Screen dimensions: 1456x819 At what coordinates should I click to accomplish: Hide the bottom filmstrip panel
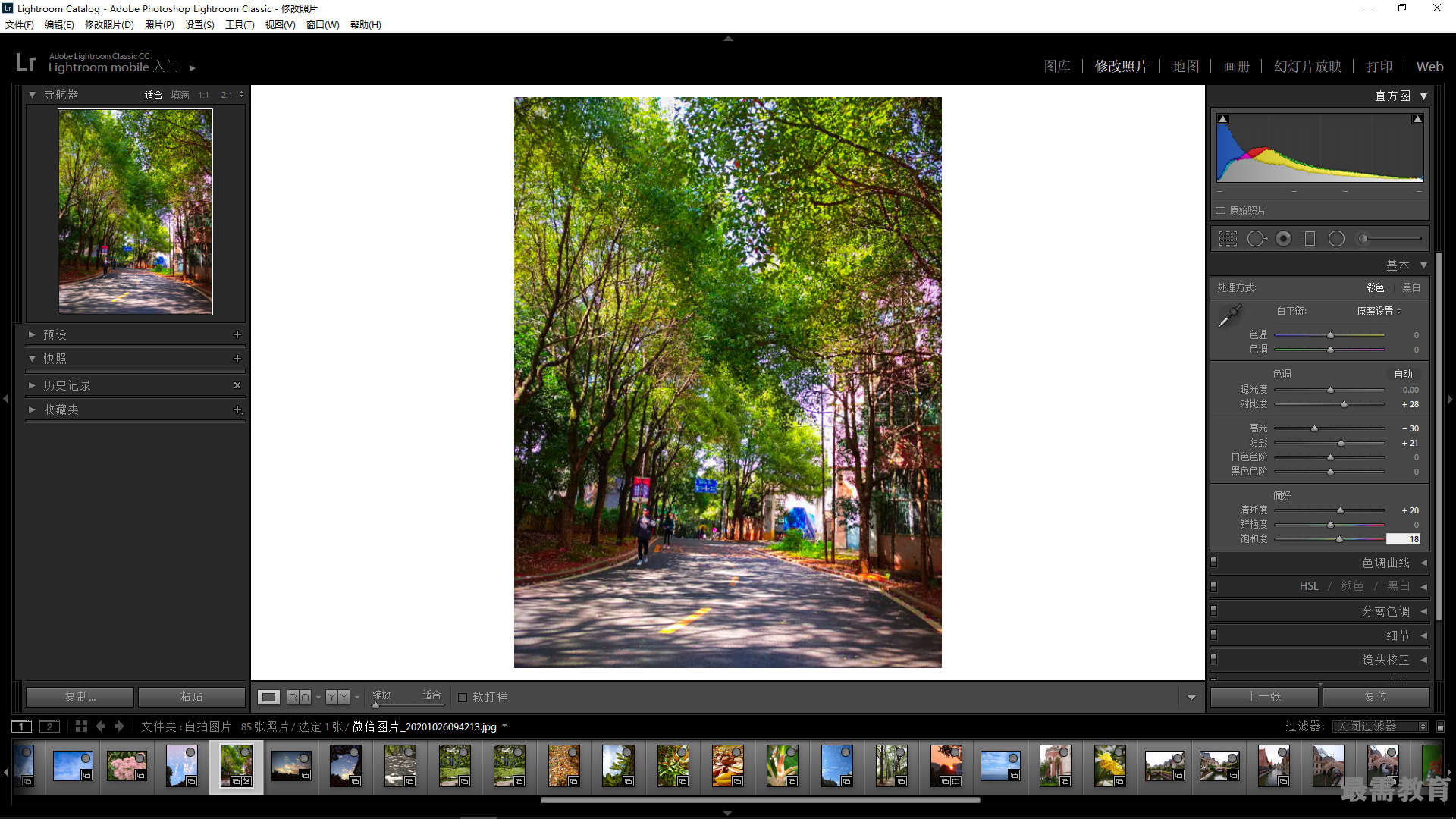pyautogui.click(x=728, y=813)
